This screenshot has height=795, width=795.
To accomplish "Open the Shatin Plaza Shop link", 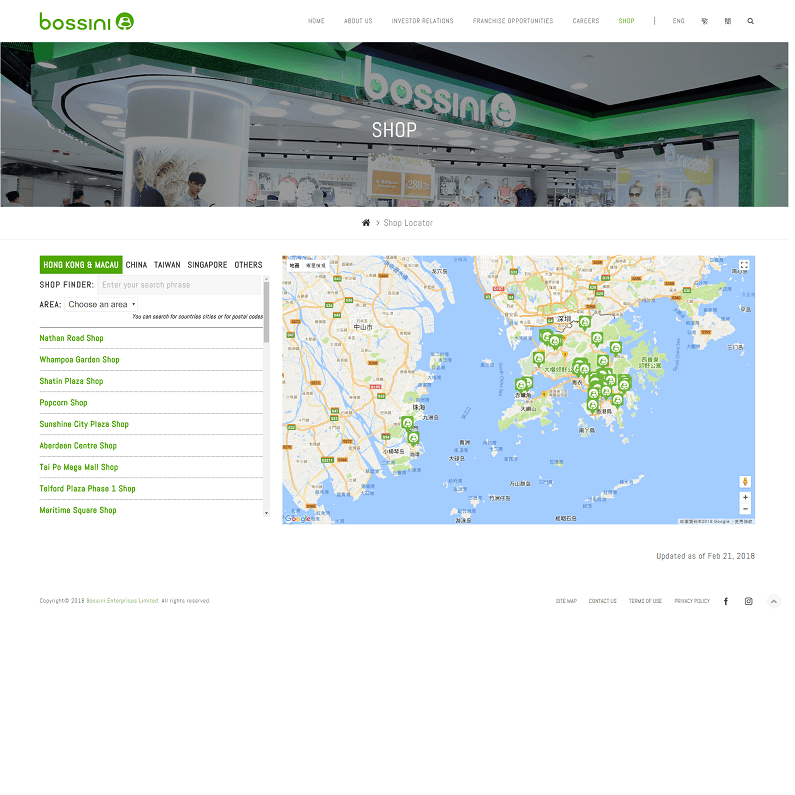I will (x=71, y=381).
